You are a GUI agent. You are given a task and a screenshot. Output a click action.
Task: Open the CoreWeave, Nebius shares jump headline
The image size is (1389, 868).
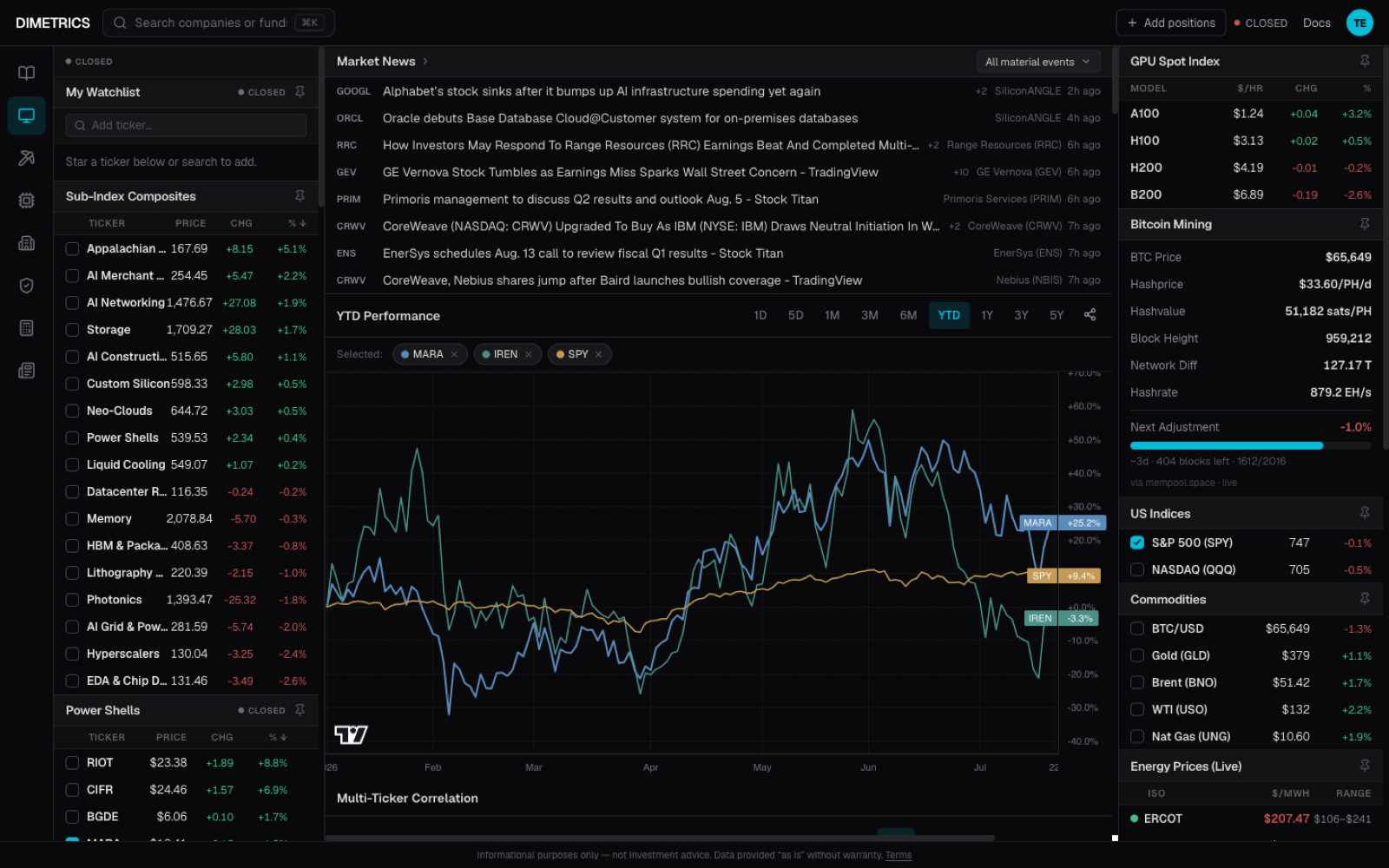click(622, 280)
